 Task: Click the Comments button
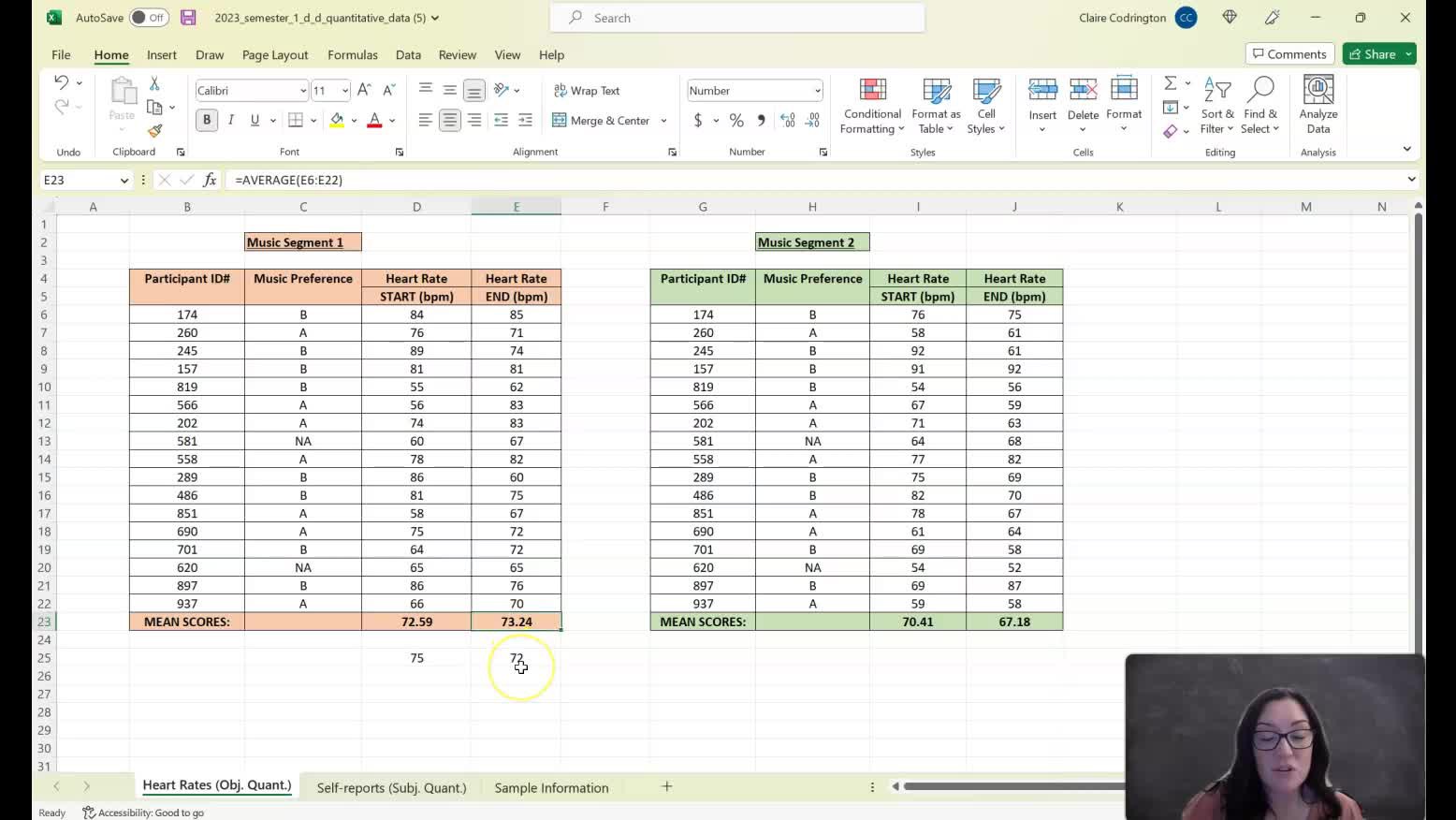pyautogui.click(x=1289, y=54)
